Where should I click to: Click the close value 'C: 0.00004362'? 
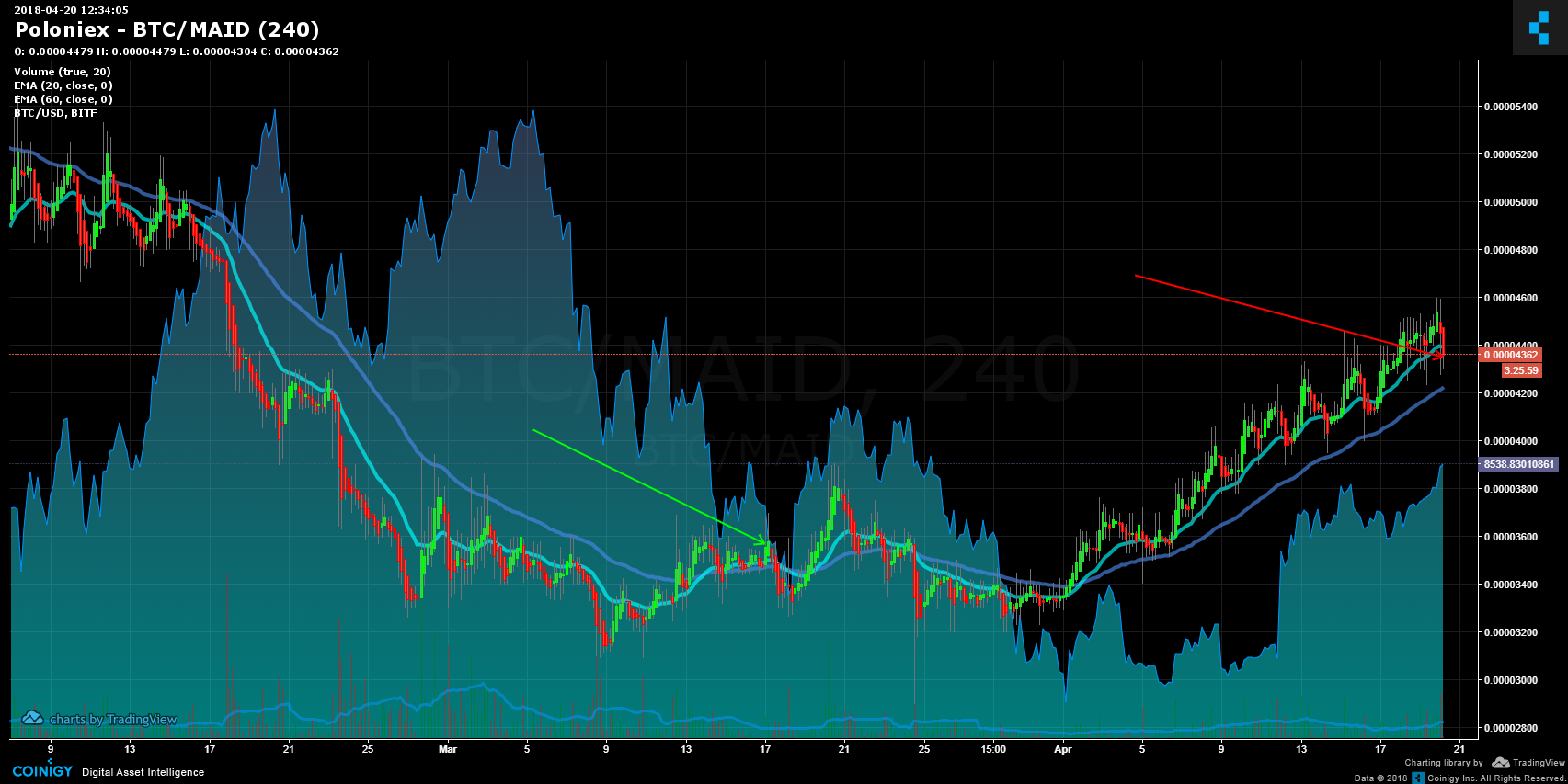click(300, 51)
